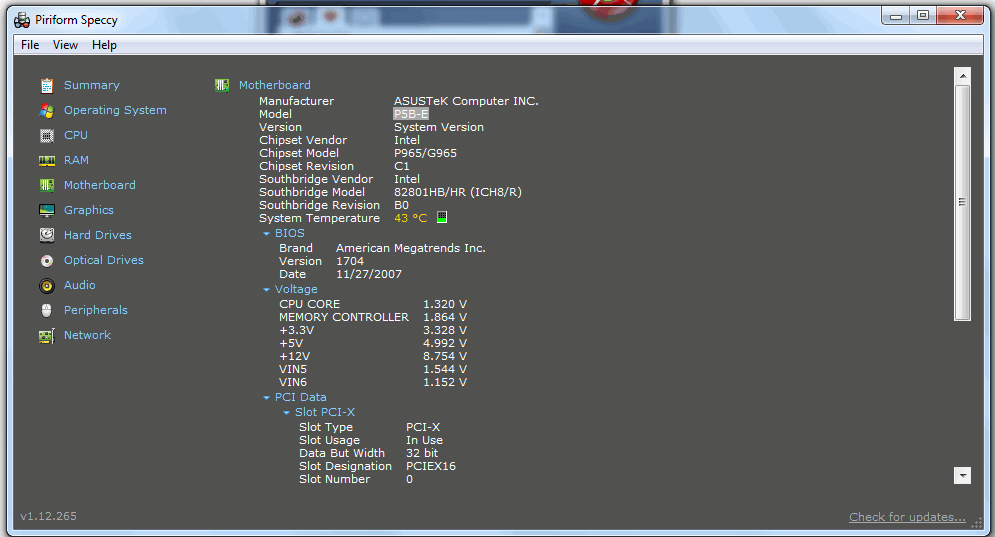This screenshot has height=537, width=995.
Task: Click the Hard Drives disk icon
Action: click(47, 235)
